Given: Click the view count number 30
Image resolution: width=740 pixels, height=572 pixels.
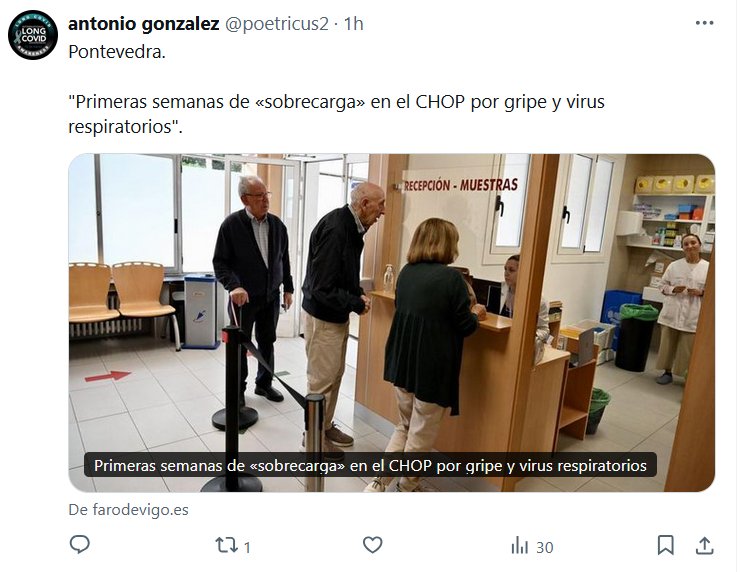Looking at the screenshot, I should click(545, 547).
